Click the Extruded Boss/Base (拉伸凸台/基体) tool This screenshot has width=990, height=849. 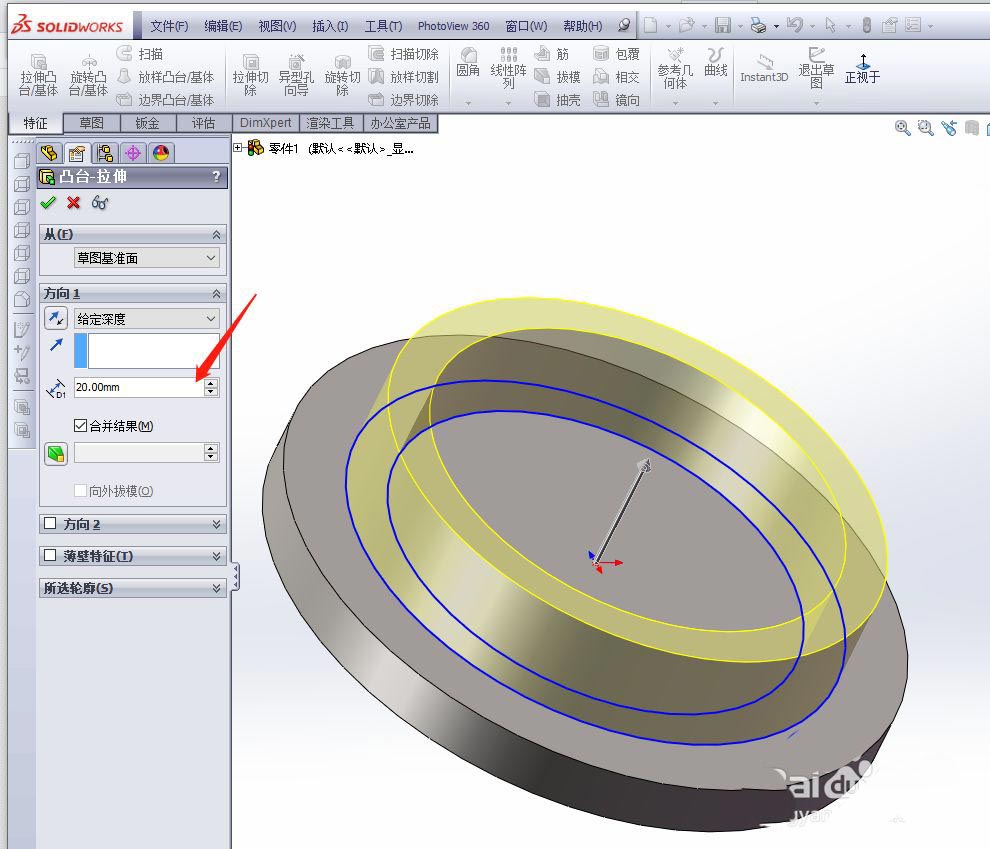[x=38, y=75]
